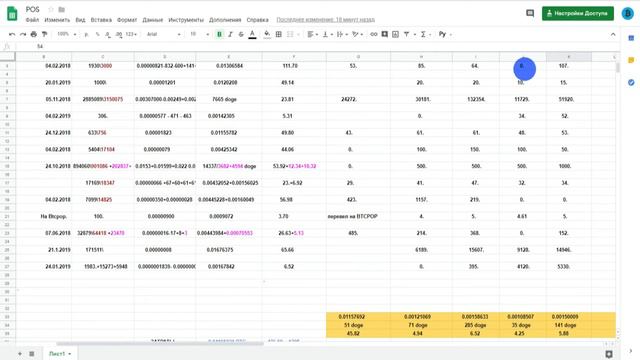The image size is (640, 360).
Task: Open the zoom 100% dropdown
Action: coord(67,34)
